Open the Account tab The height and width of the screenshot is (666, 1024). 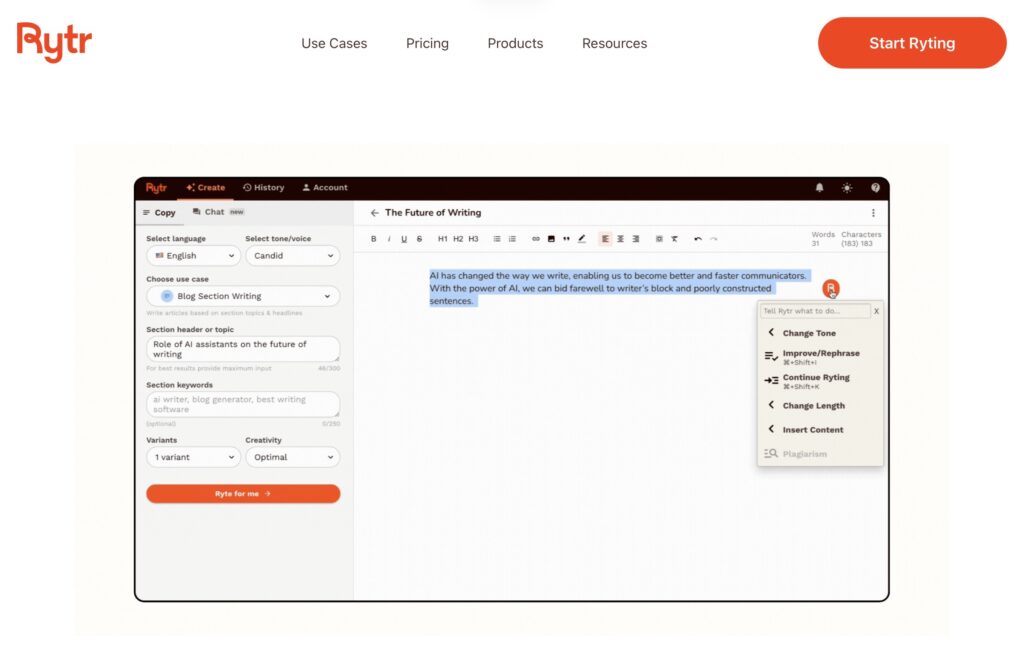[325, 187]
